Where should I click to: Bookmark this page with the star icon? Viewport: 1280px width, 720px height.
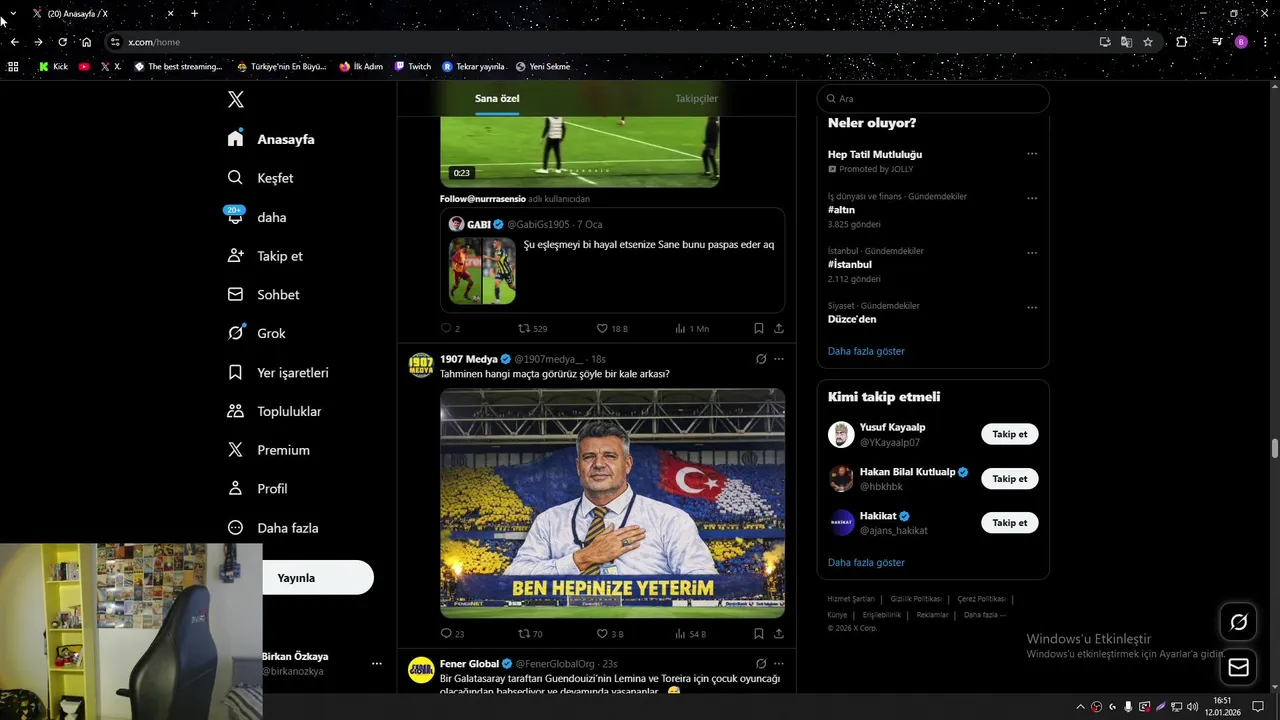pyautogui.click(x=1148, y=42)
